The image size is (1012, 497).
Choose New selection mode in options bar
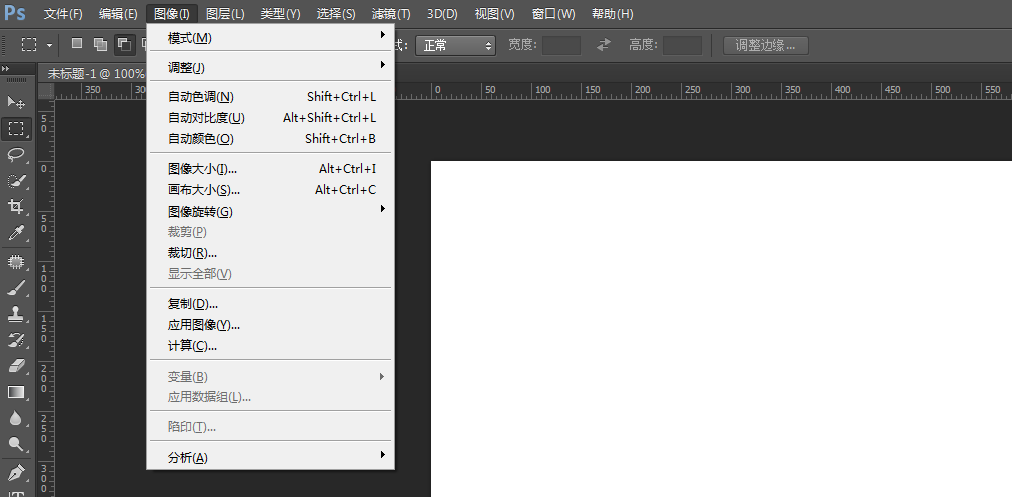[x=77, y=44]
